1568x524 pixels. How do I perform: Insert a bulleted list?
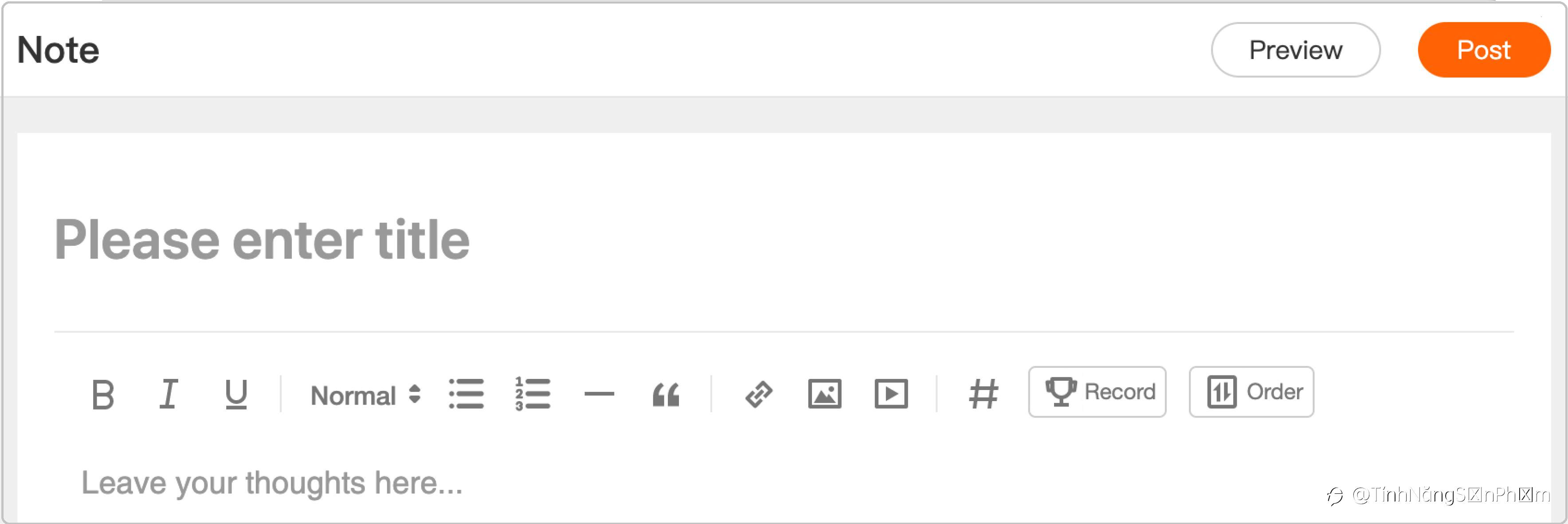click(x=466, y=394)
